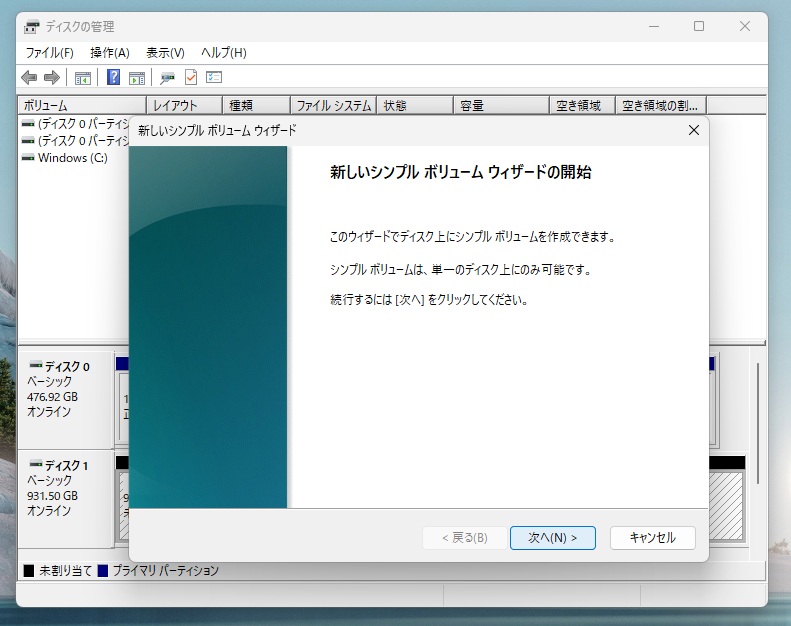This screenshot has width=791, height=626.
Task: Select the Windows (C:) drive icon
Action: click(x=28, y=158)
